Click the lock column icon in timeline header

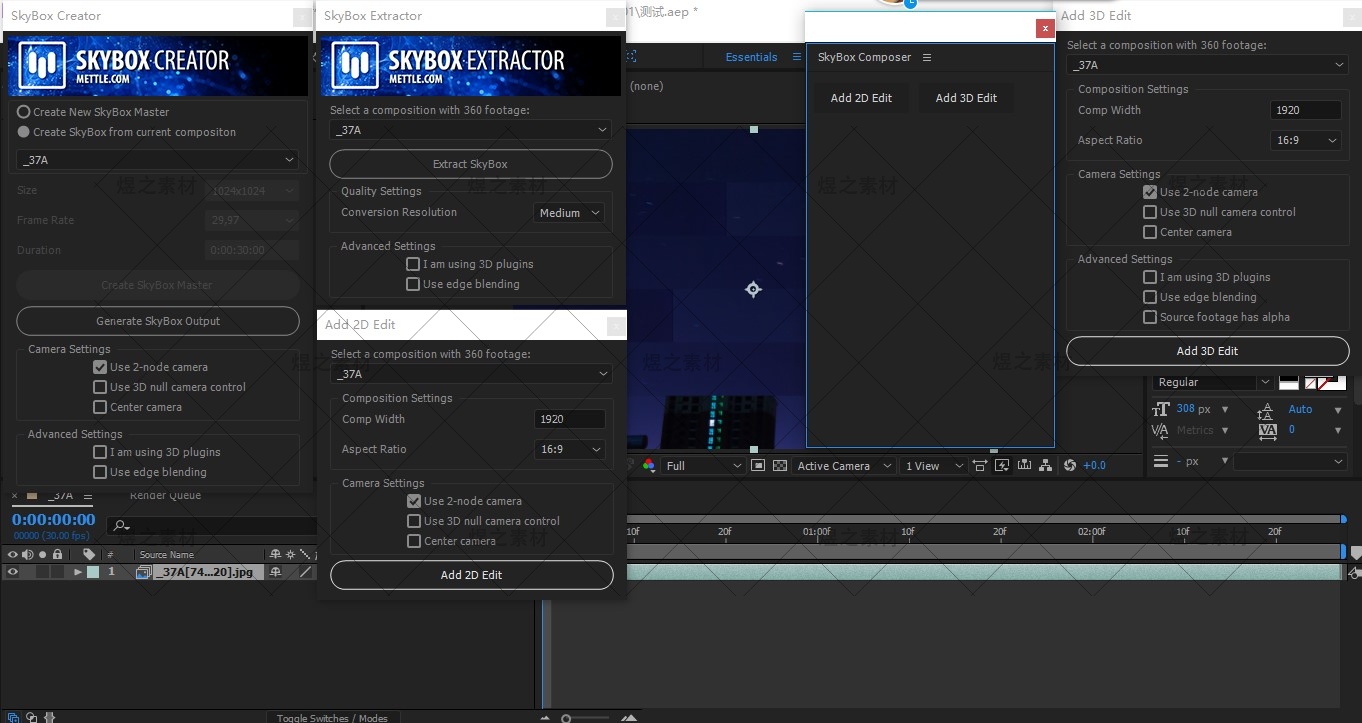click(58, 555)
